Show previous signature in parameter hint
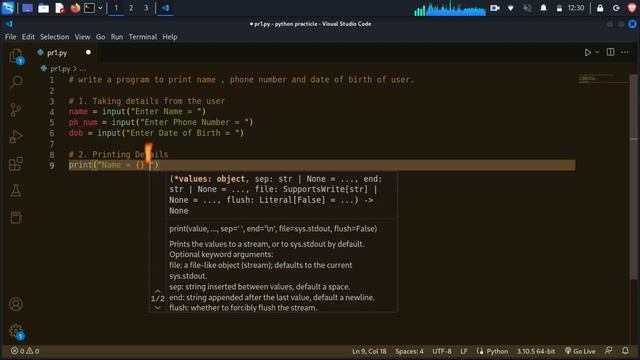The height and width of the screenshot is (360, 640). point(158,291)
